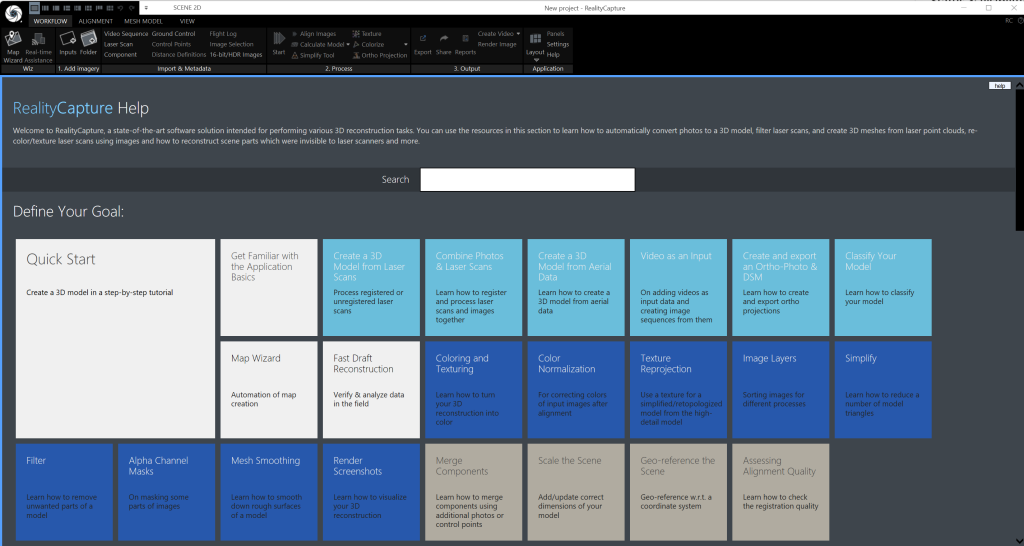
Task: Click 16-bit/HDR Images
Action: [236, 55]
